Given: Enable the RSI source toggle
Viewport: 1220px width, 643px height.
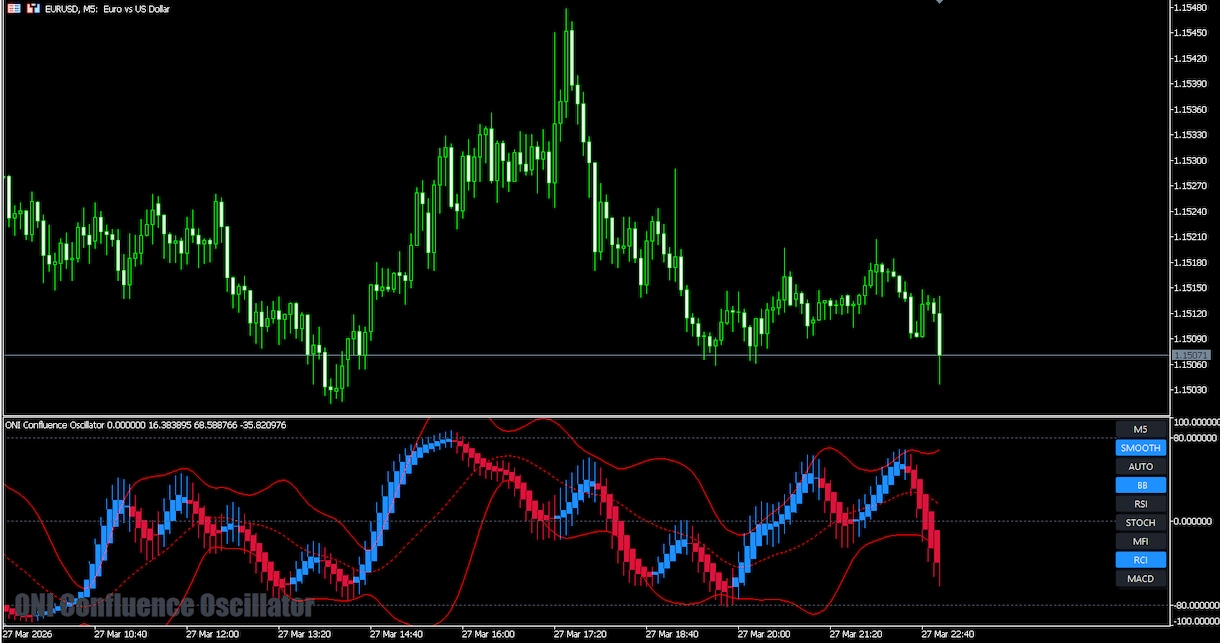Looking at the screenshot, I should click(1141, 504).
